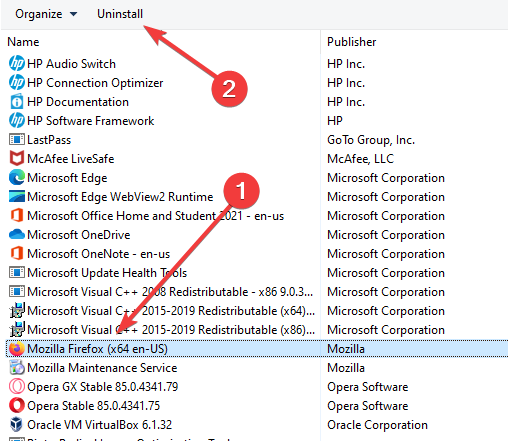
Task: Select the Opera GX Stable icon
Action: click(x=17, y=386)
